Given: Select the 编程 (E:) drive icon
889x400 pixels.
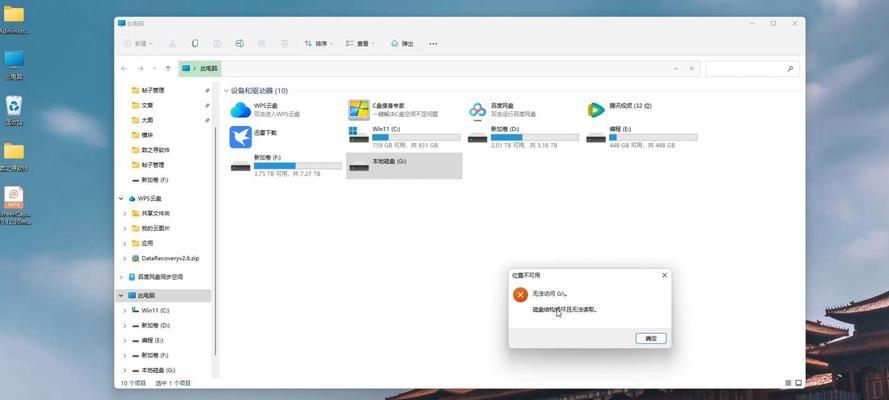Looking at the screenshot, I should 596,138.
